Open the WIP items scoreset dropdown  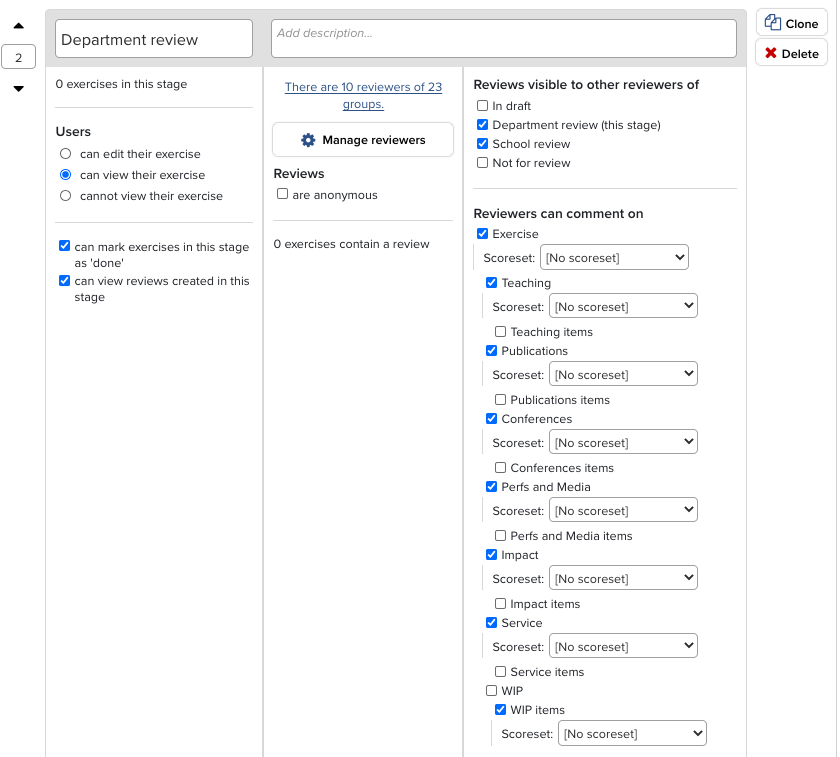pyautogui.click(x=632, y=734)
